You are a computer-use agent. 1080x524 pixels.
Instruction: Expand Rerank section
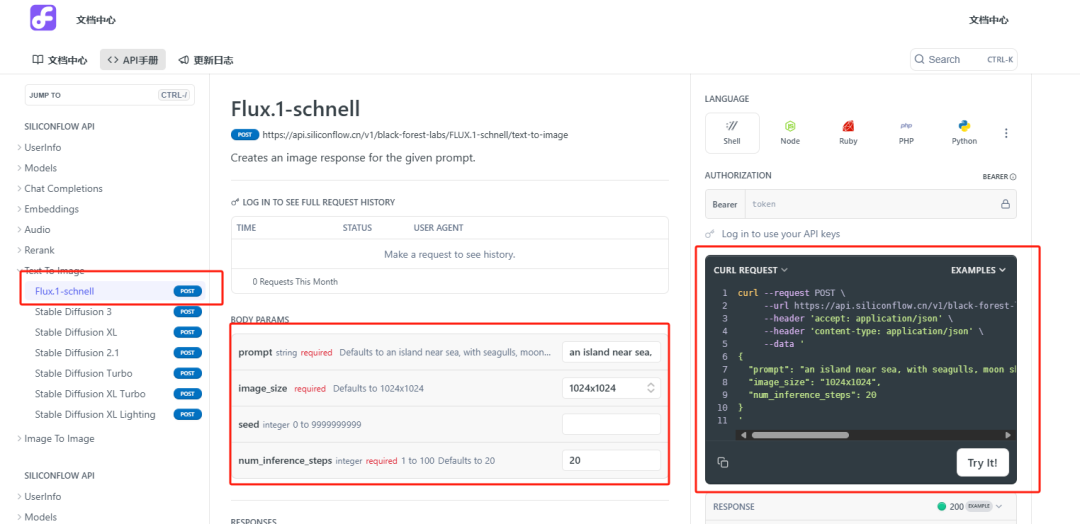pyautogui.click(x=39, y=251)
